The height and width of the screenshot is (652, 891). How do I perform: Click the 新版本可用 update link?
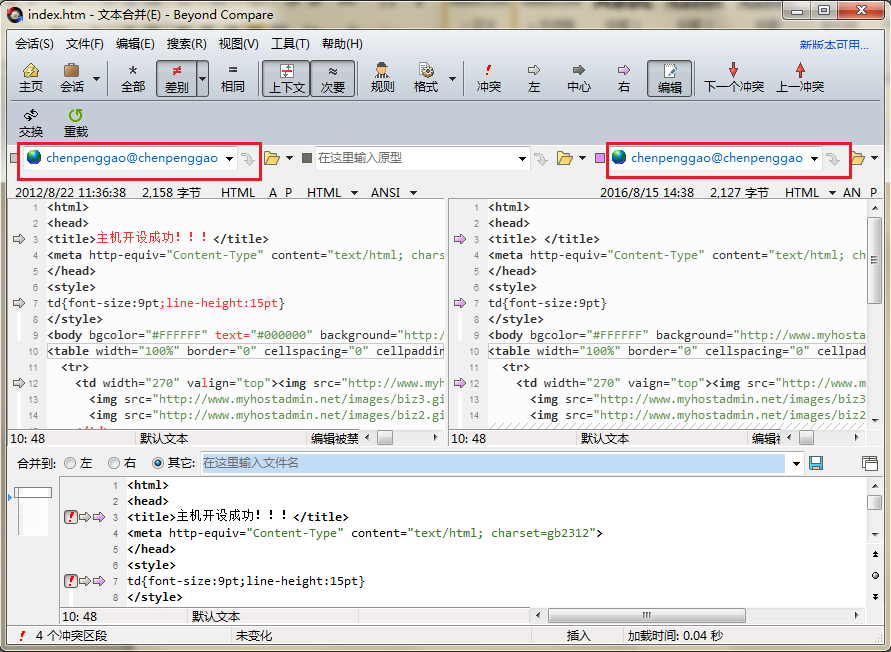click(833, 45)
